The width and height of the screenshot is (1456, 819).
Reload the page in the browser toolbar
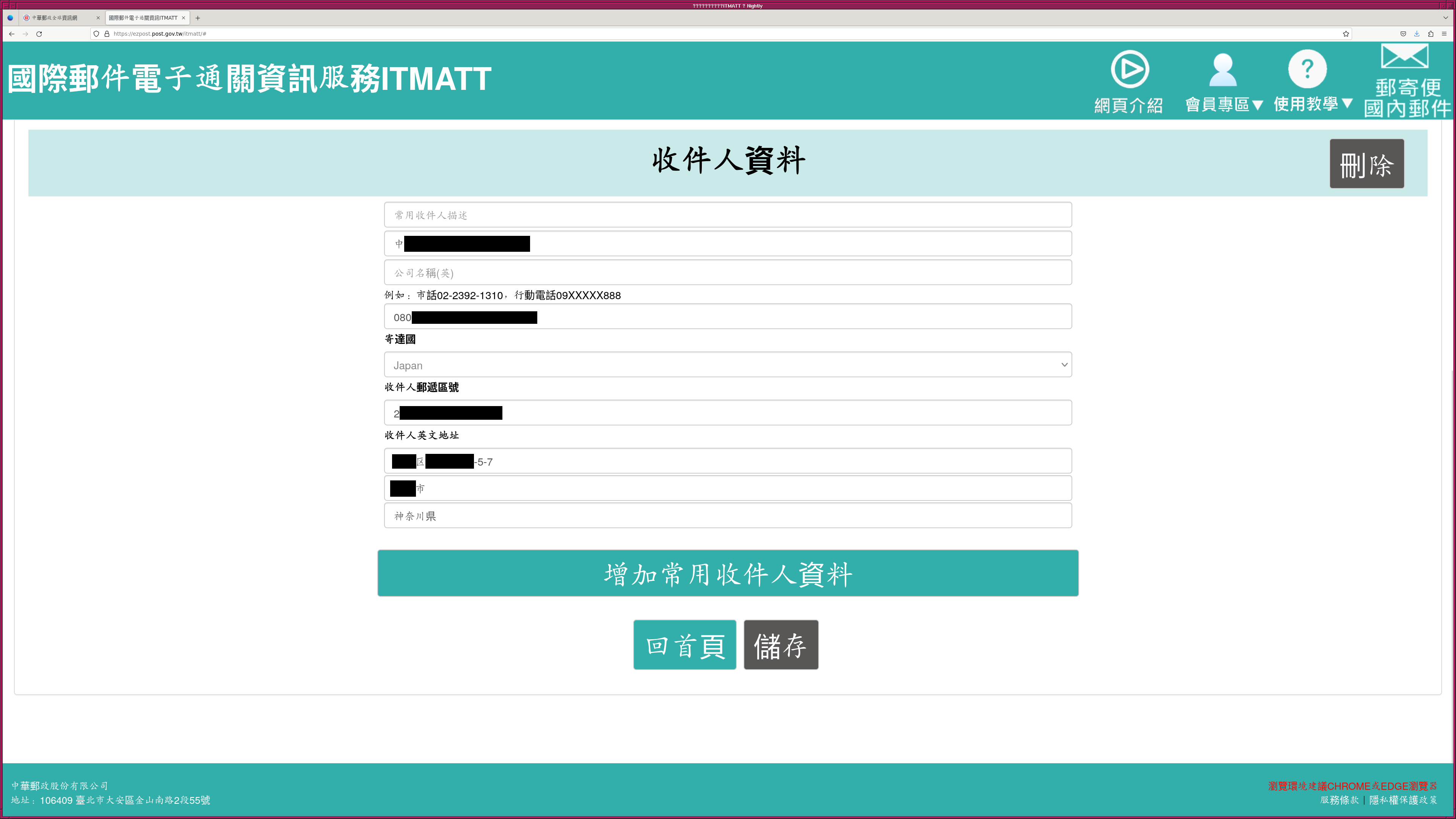tap(39, 34)
